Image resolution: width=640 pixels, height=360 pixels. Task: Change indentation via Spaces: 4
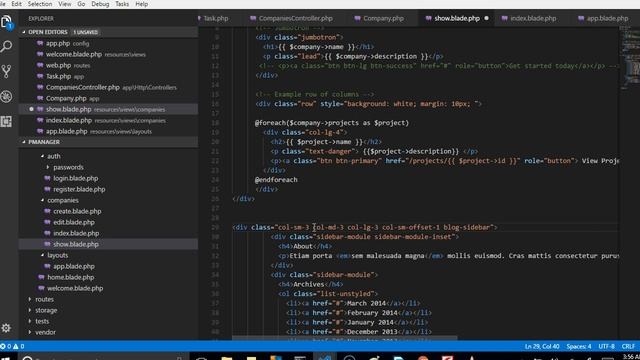(x=578, y=347)
